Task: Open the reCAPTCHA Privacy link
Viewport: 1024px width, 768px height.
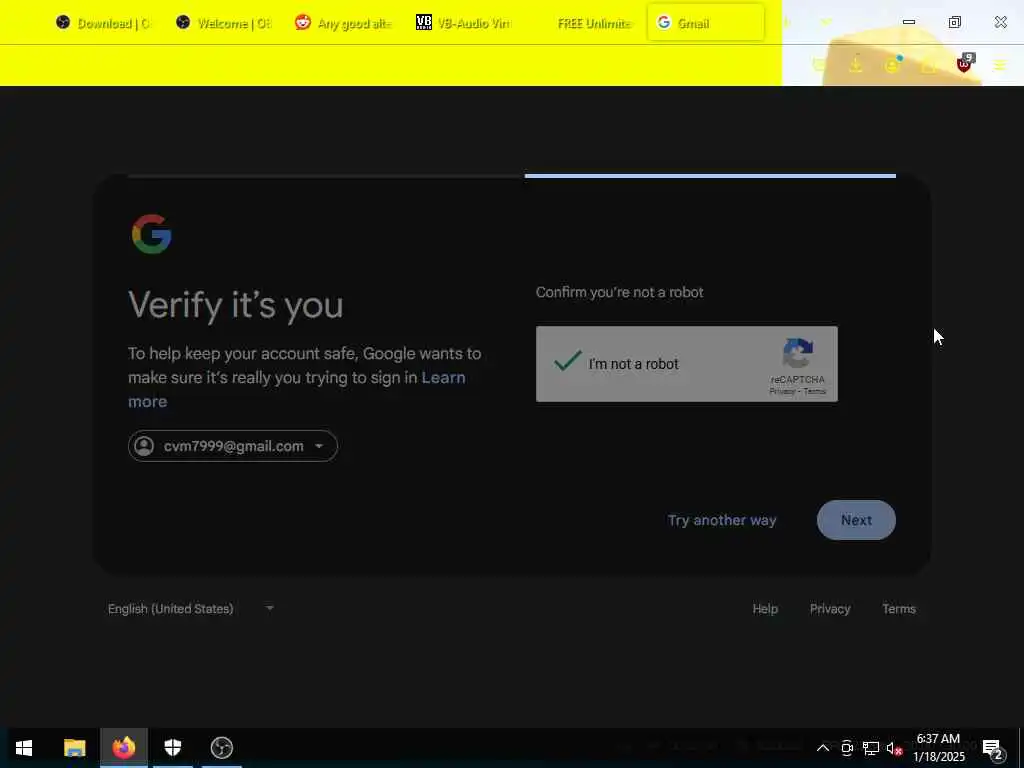Action: [x=782, y=391]
